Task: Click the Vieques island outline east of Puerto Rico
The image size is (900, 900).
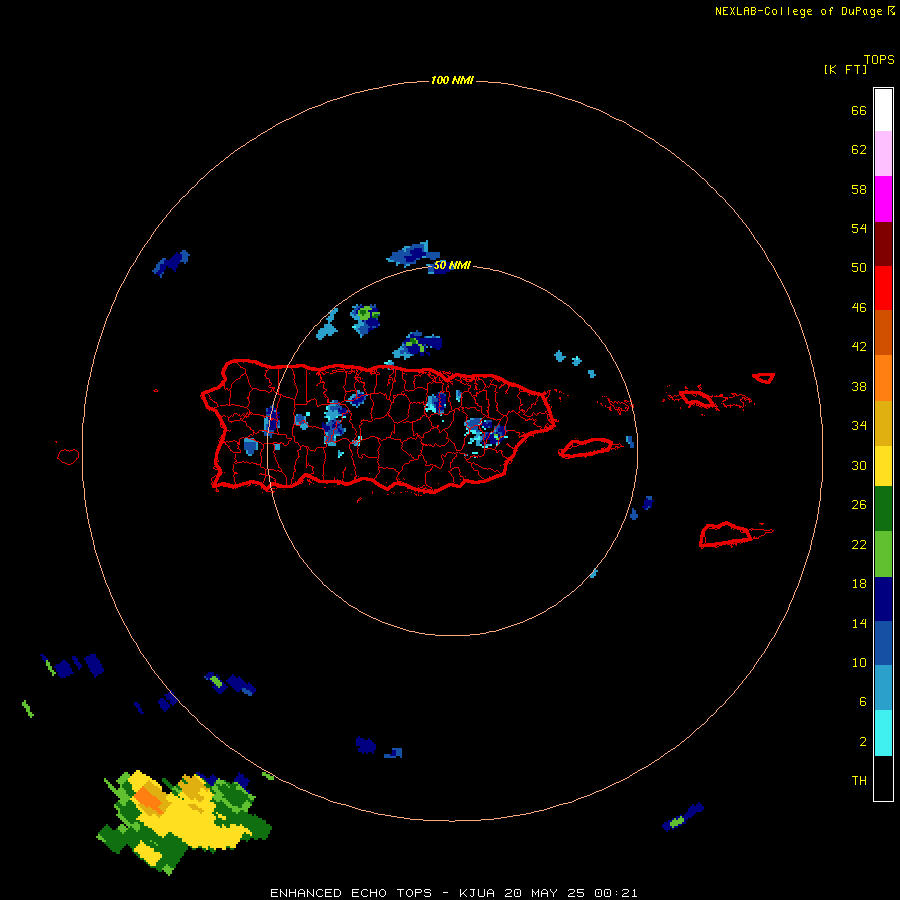Action: click(x=585, y=448)
